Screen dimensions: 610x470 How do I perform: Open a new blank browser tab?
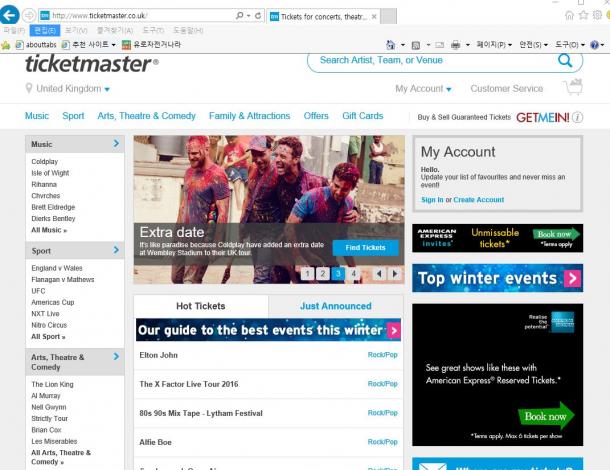[x=388, y=16]
